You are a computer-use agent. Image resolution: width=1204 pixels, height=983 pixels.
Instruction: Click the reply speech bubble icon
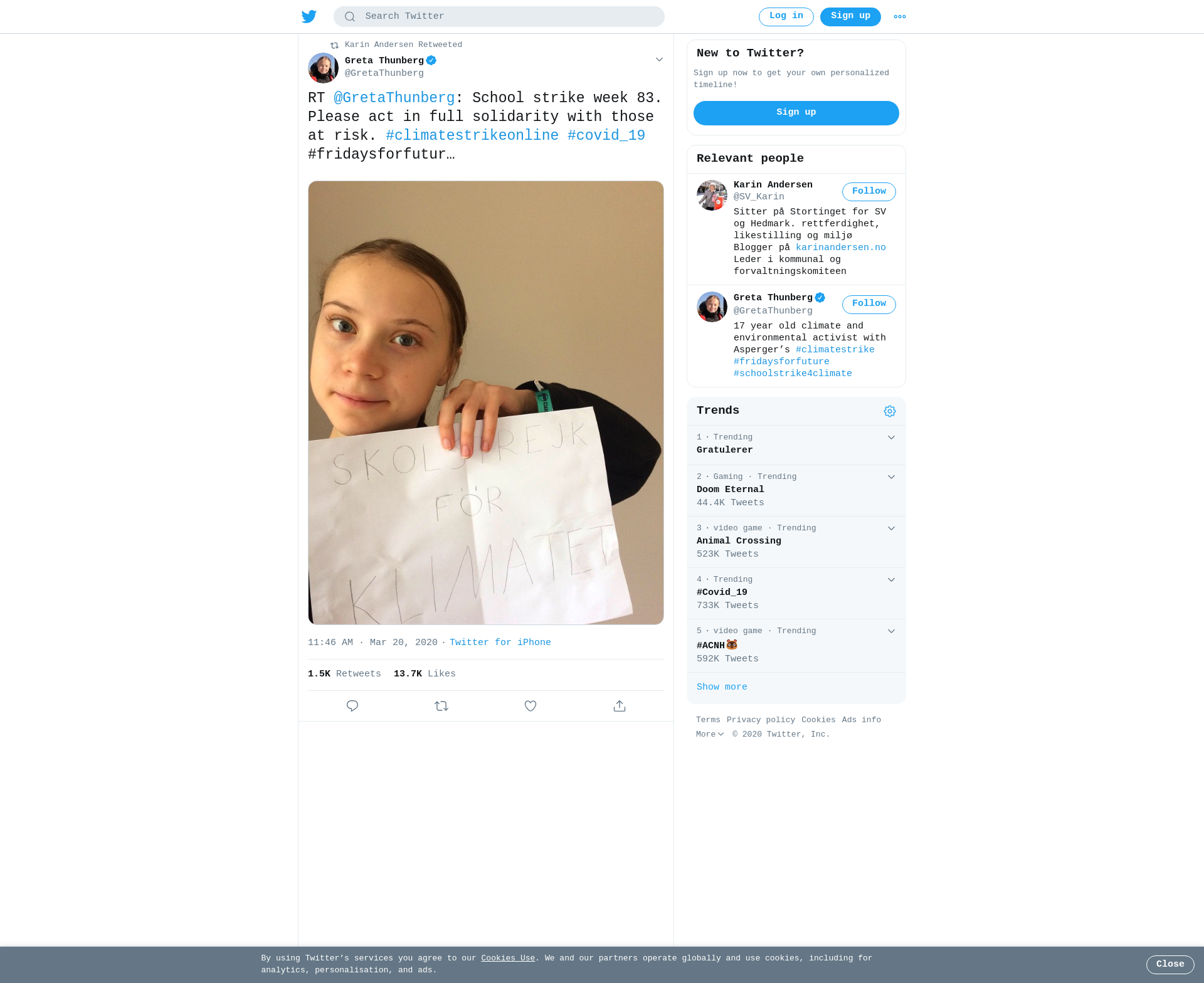click(x=352, y=706)
